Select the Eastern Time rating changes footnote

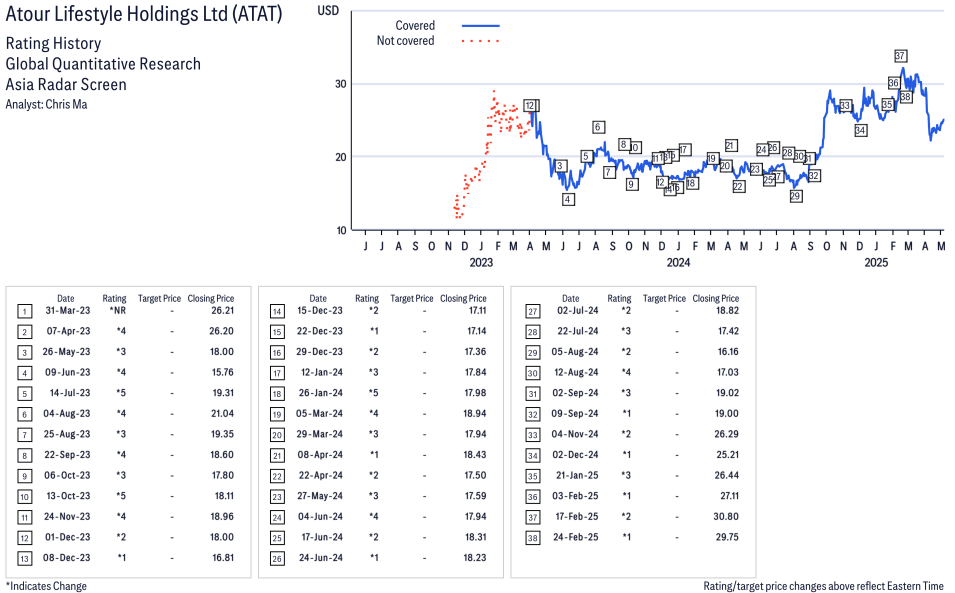click(x=823, y=586)
